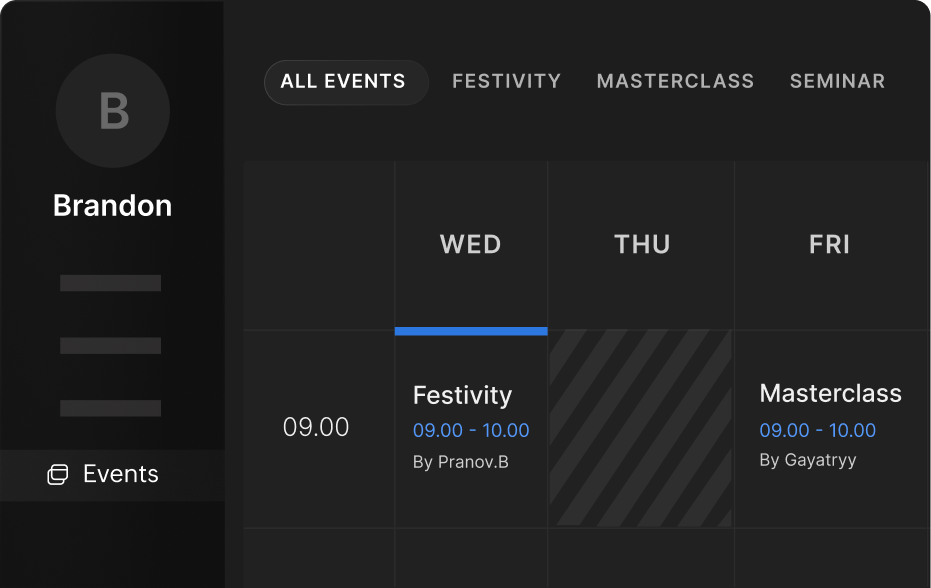
Task: Select the WED column header
Action: (471, 245)
